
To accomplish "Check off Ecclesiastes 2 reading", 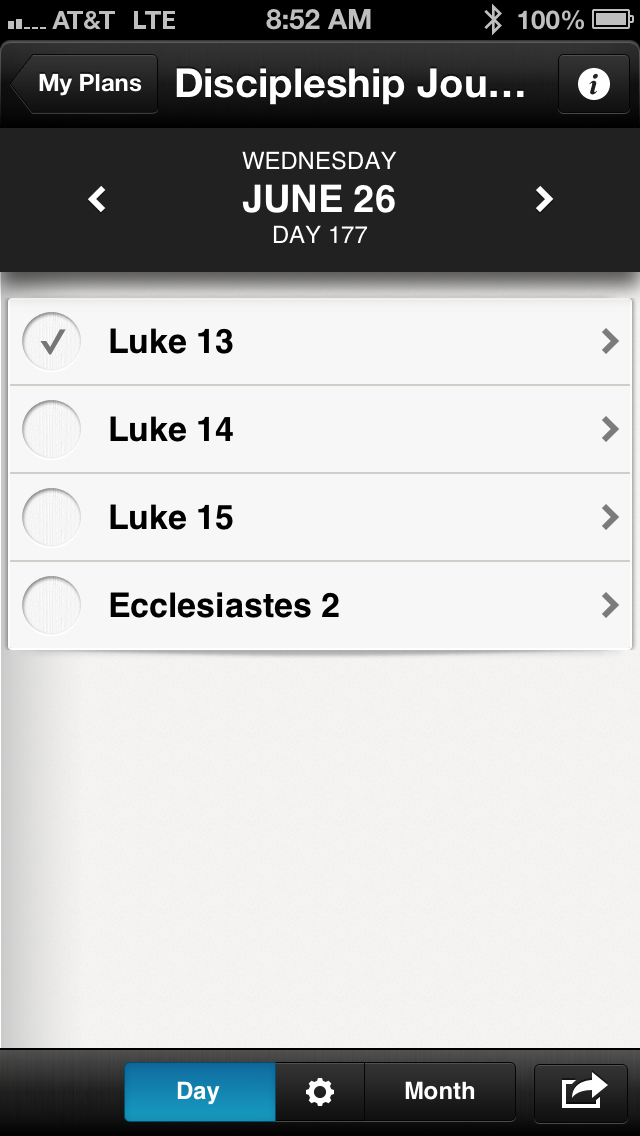I will click(51, 606).
